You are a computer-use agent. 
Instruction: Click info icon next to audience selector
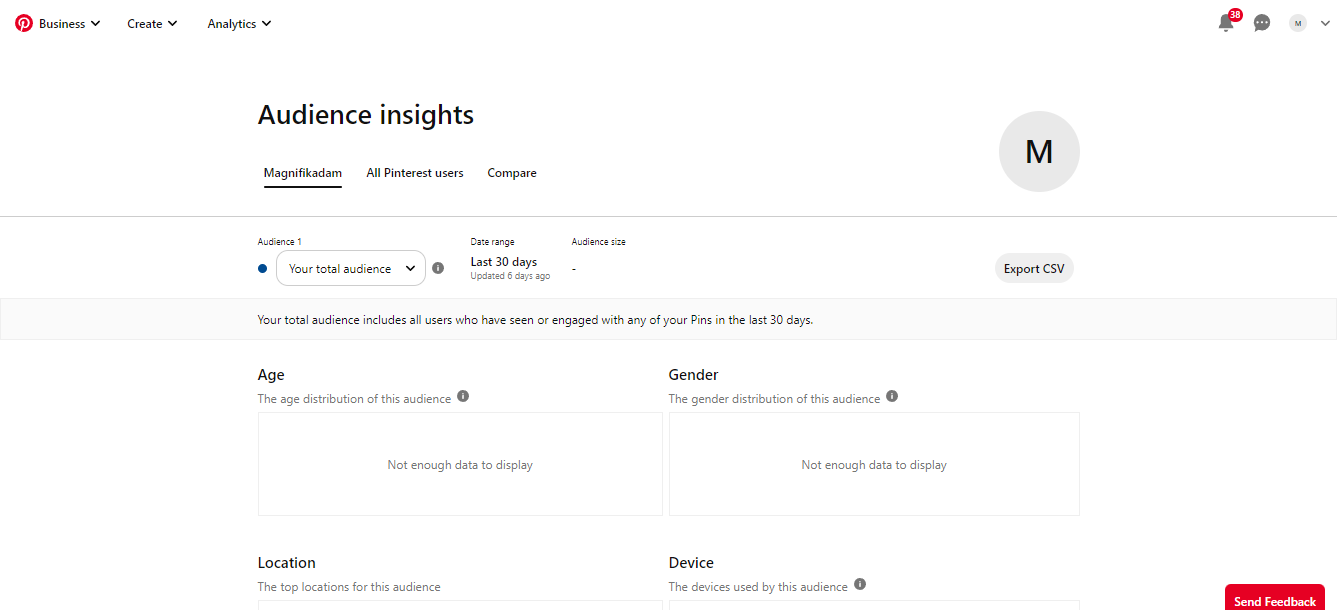(438, 268)
